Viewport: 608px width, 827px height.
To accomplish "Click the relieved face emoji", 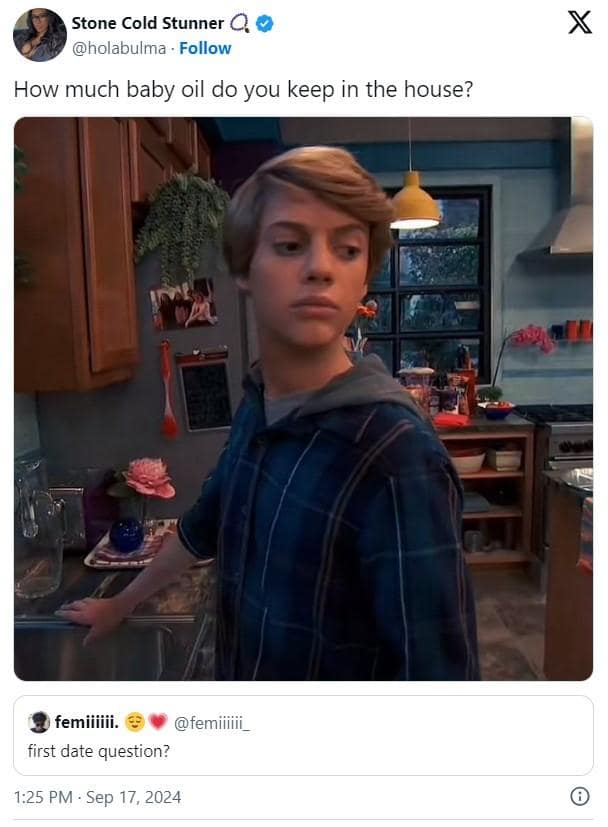I will 135,722.
